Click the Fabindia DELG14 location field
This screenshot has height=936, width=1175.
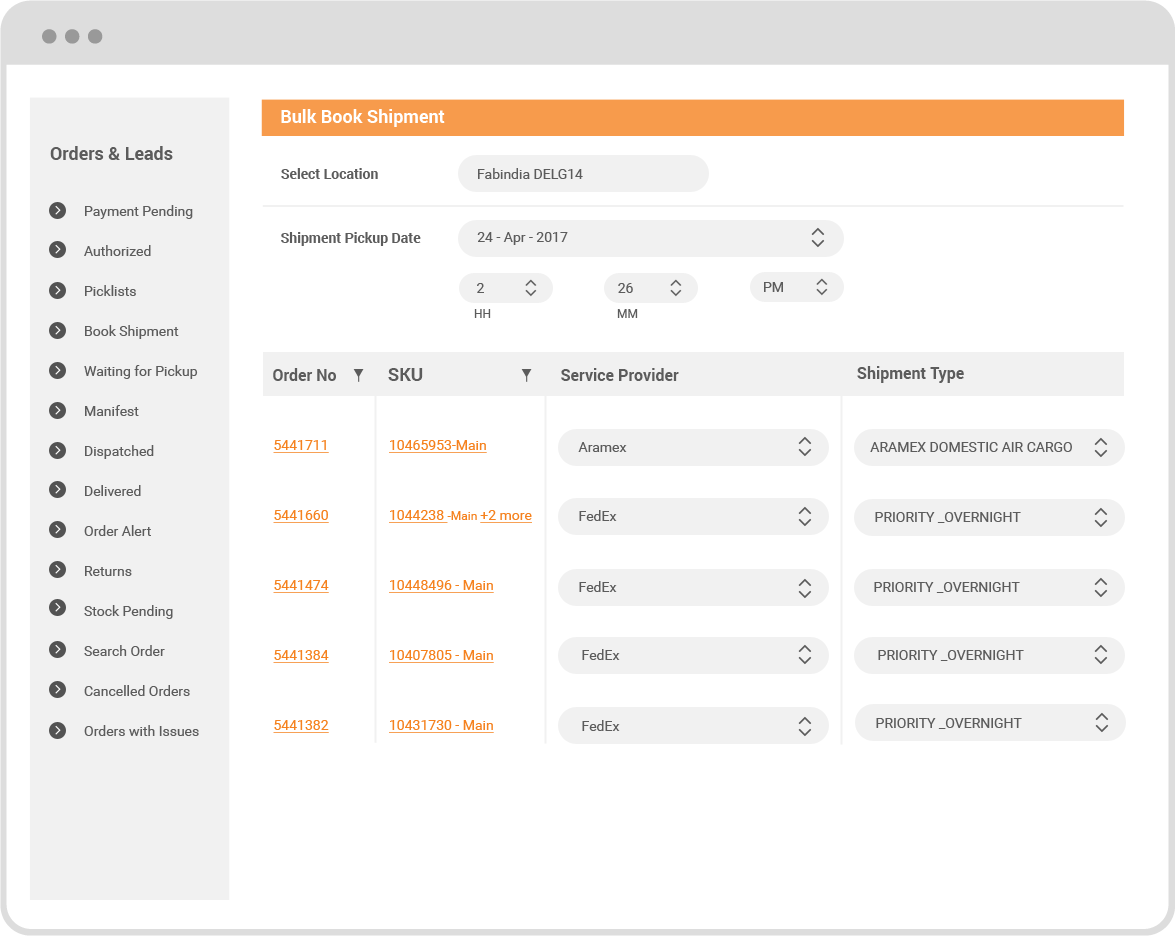click(x=583, y=174)
